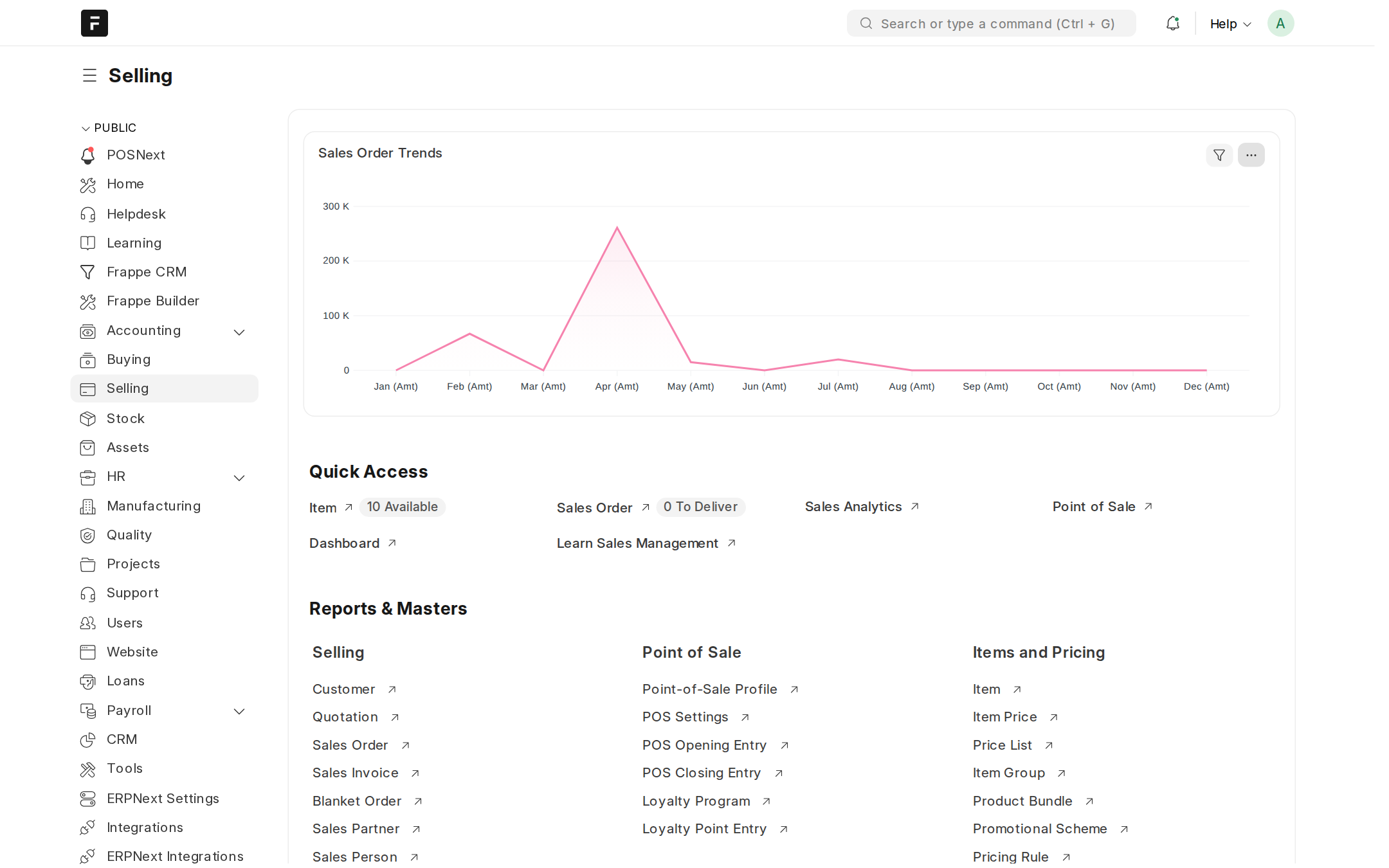Click the Integrations plug icon
1389x868 pixels.
point(88,827)
